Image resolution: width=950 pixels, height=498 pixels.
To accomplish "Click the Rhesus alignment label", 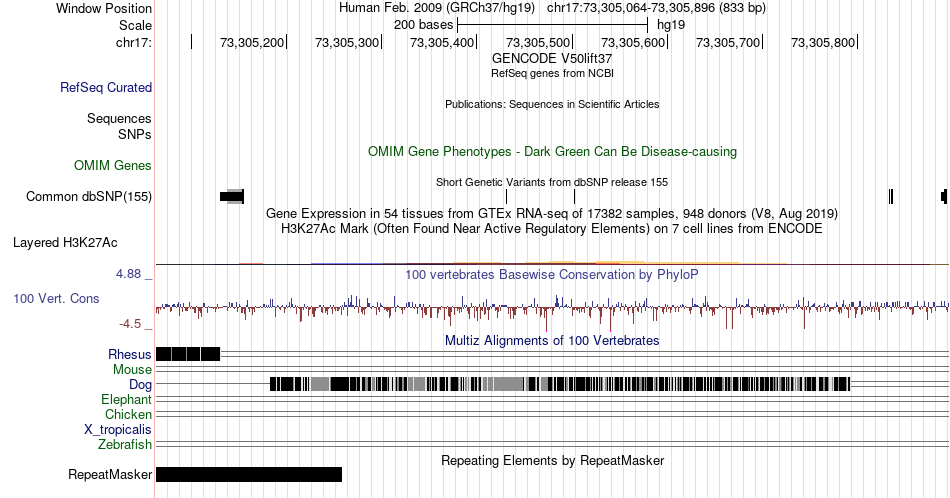I will click(x=130, y=354).
